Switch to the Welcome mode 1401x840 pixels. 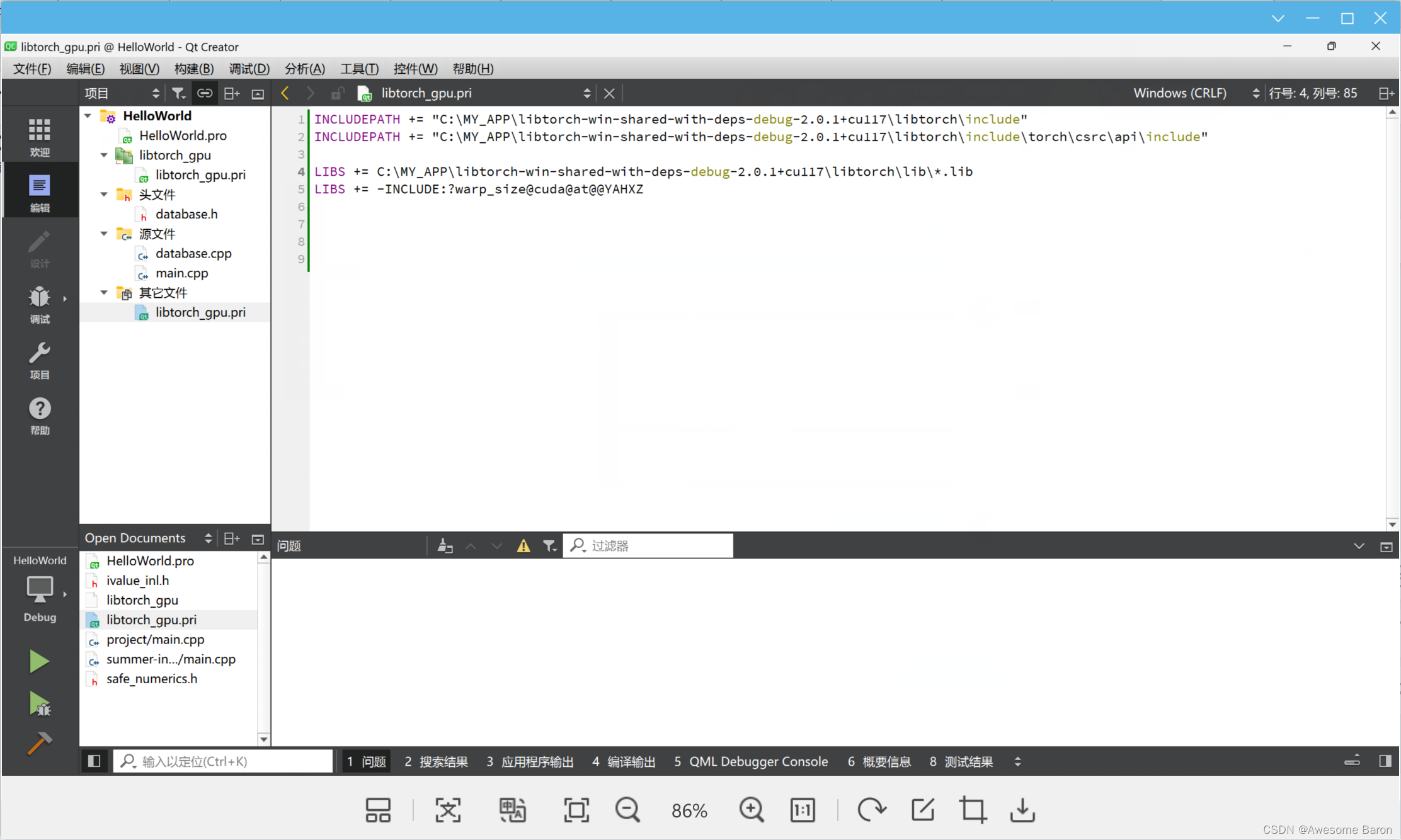39,137
